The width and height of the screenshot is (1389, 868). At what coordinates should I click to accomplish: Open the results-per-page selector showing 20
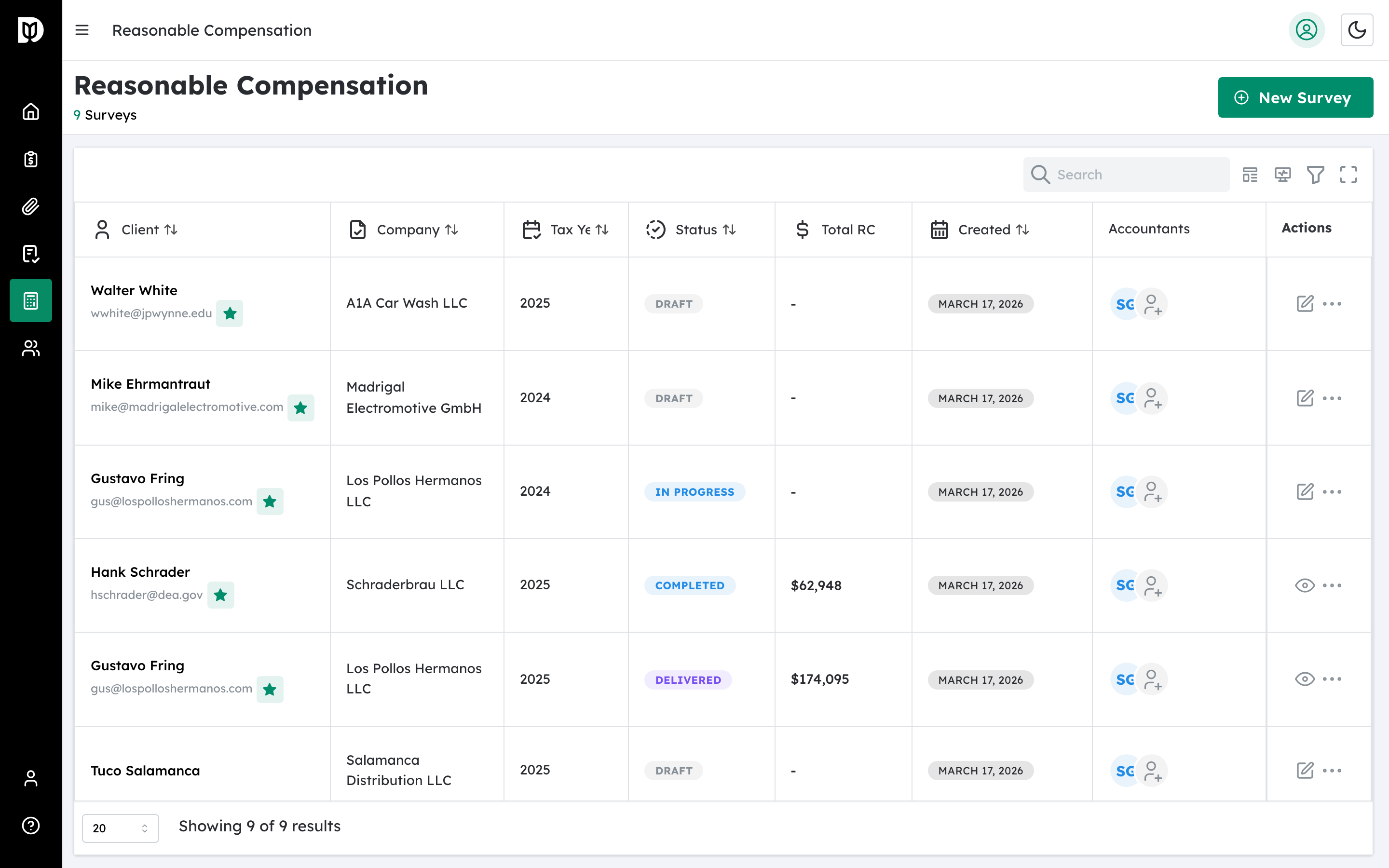point(120,828)
